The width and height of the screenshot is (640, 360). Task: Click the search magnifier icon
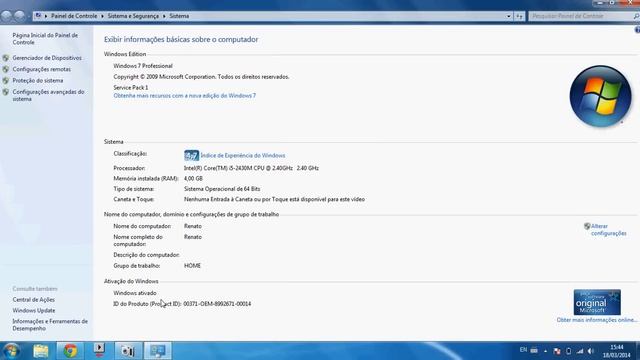pos(636,16)
